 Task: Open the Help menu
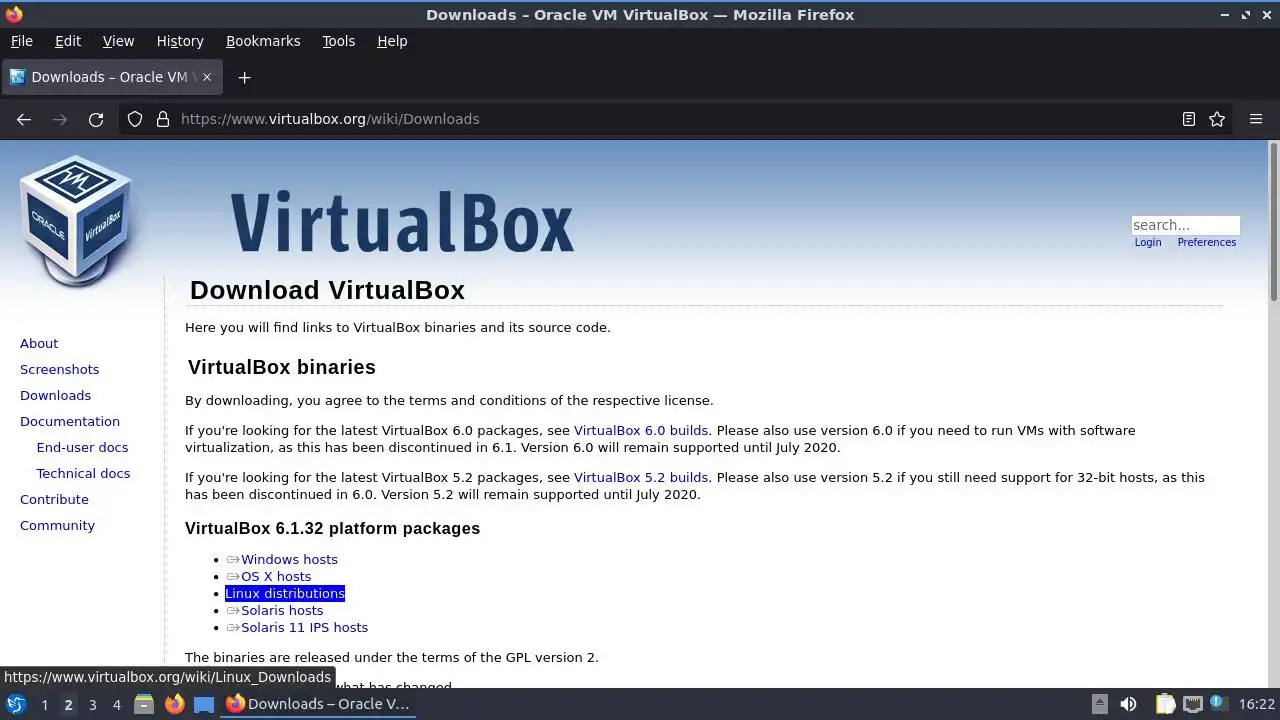pyautogui.click(x=392, y=41)
